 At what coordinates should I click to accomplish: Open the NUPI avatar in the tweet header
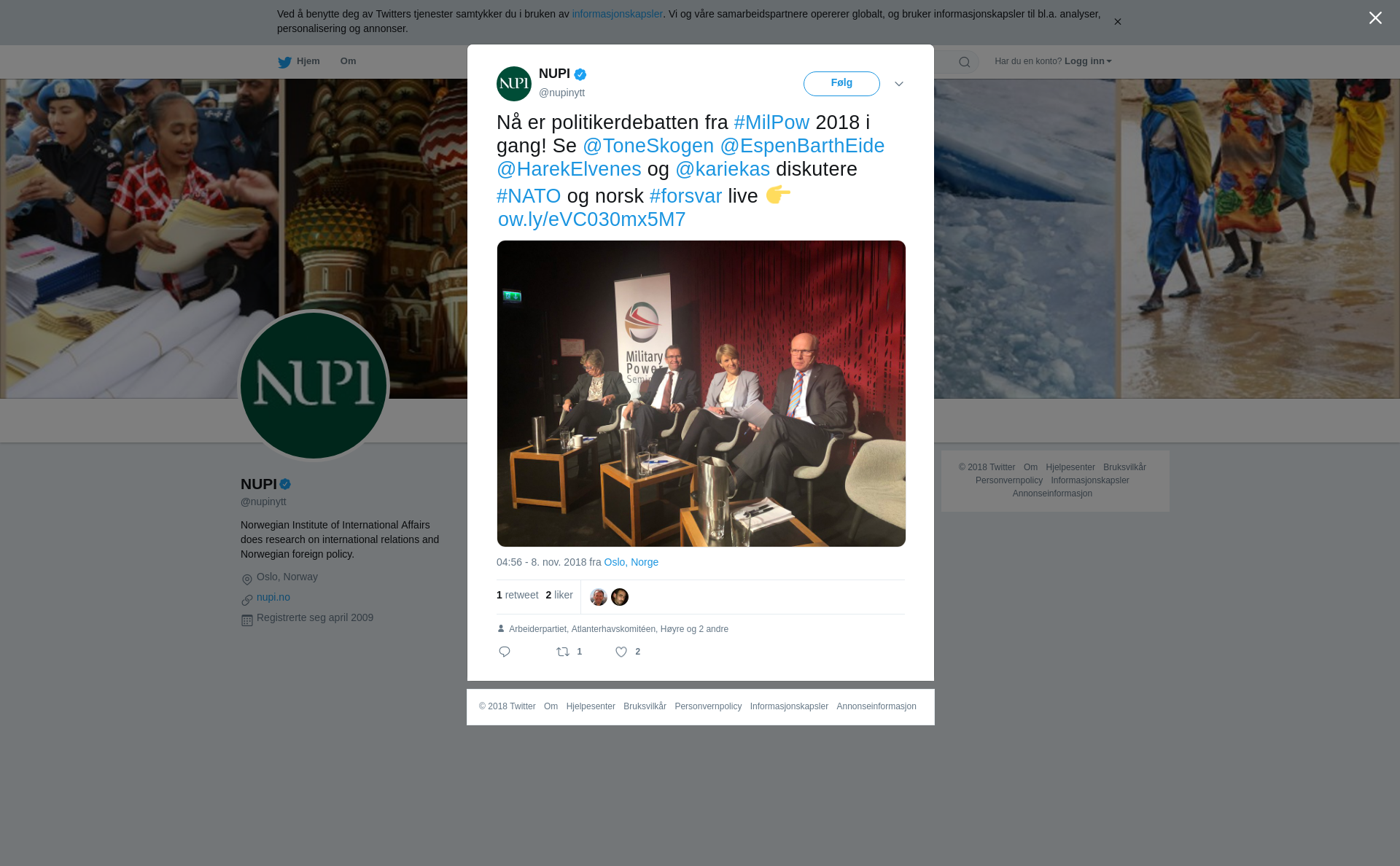(x=514, y=84)
